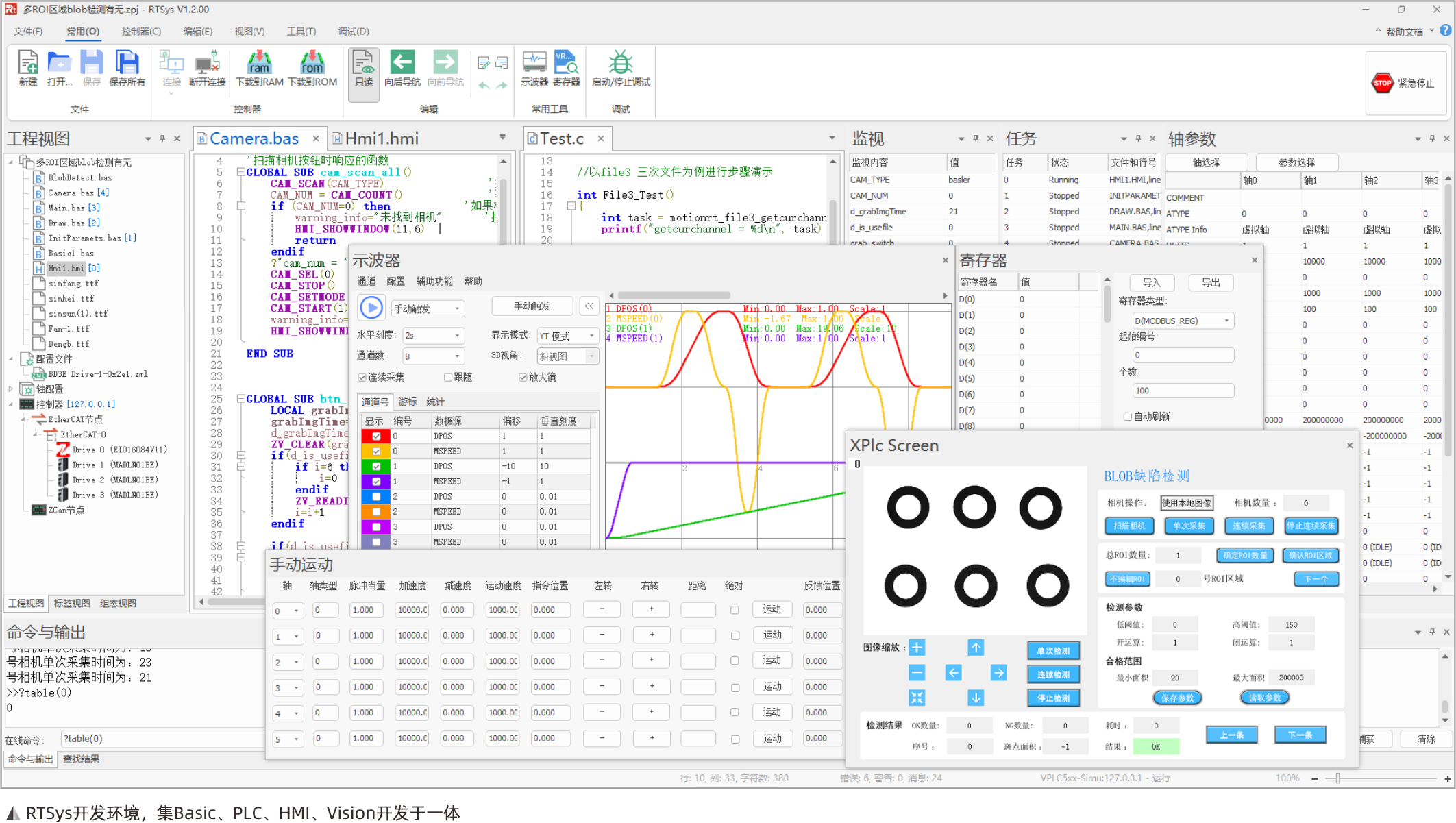The height and width of the screenshot is (823, 1456).
Task: Toggle green channel 1 DPOS display checkbox
Action: point(376,467)
